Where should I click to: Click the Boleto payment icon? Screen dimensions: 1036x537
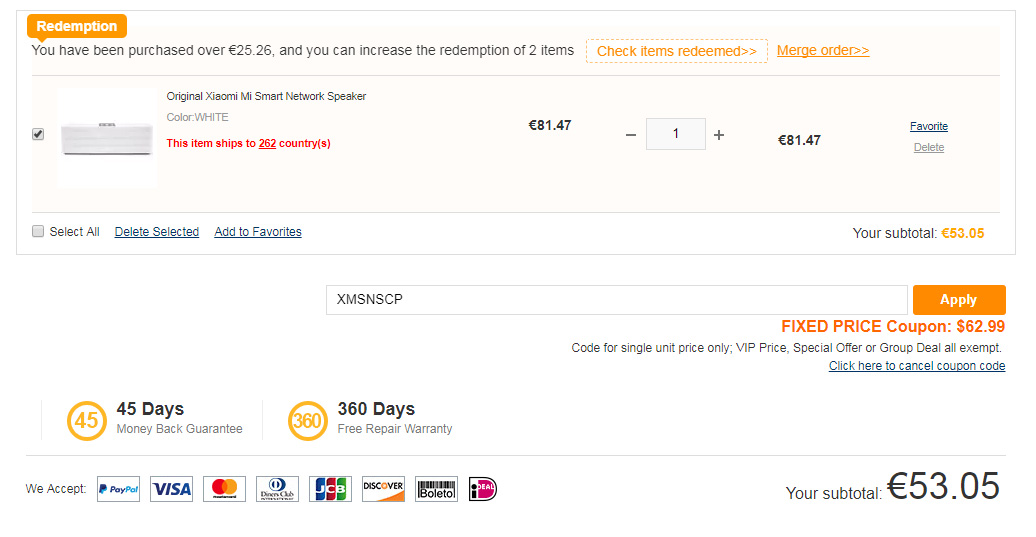[436, 489]
